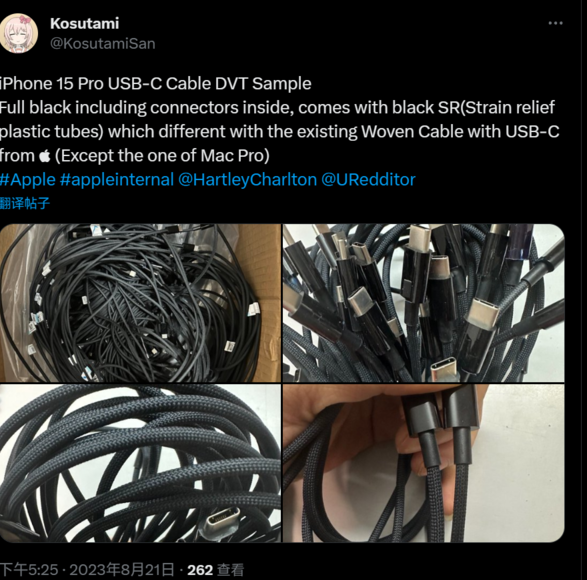Open photo of braided black cable coils
The width and height of the screenshot is (587, 580).
[140, 463]
